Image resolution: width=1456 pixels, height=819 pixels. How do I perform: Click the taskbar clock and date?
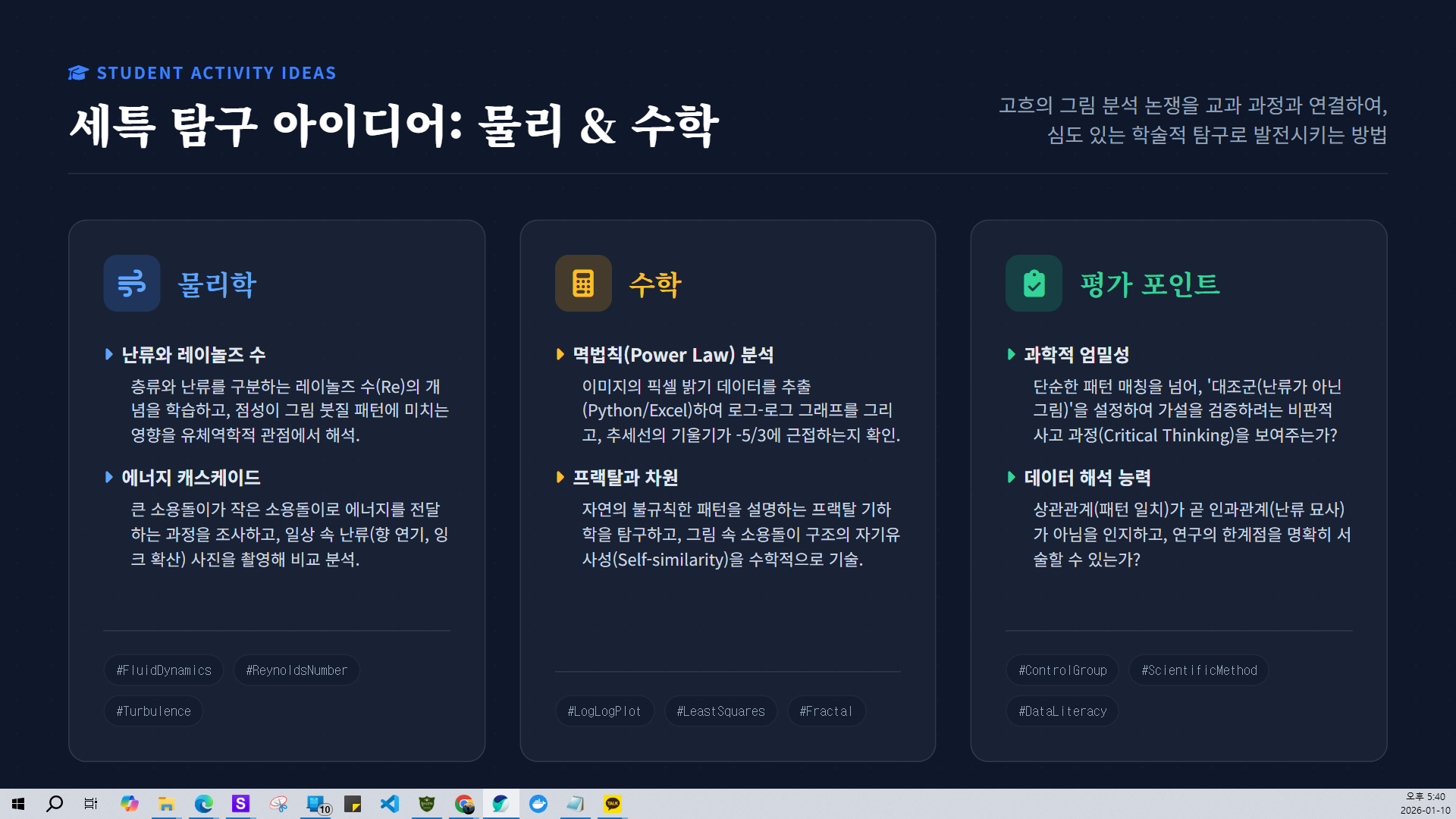pyautogui.click(x=1425, y=804)
